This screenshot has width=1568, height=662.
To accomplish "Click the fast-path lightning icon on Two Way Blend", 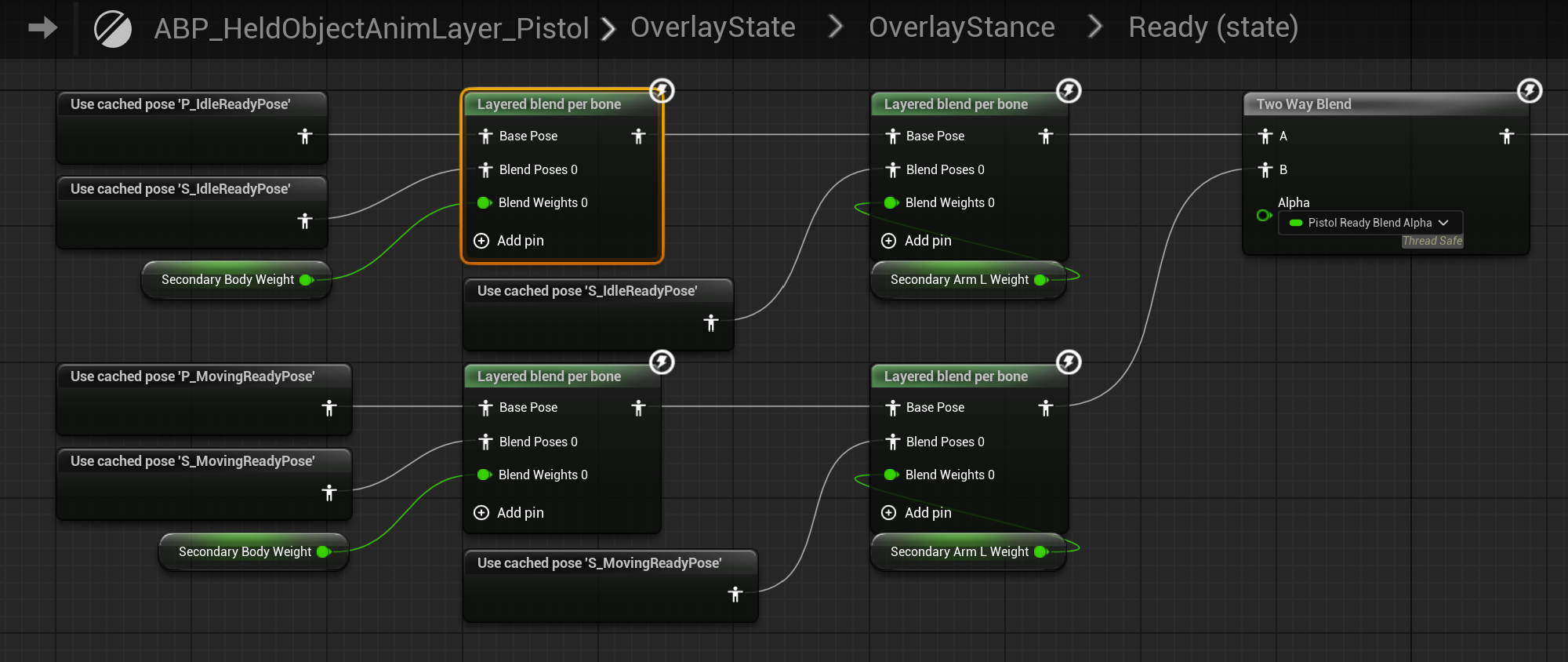I will tap(1529, 91).
